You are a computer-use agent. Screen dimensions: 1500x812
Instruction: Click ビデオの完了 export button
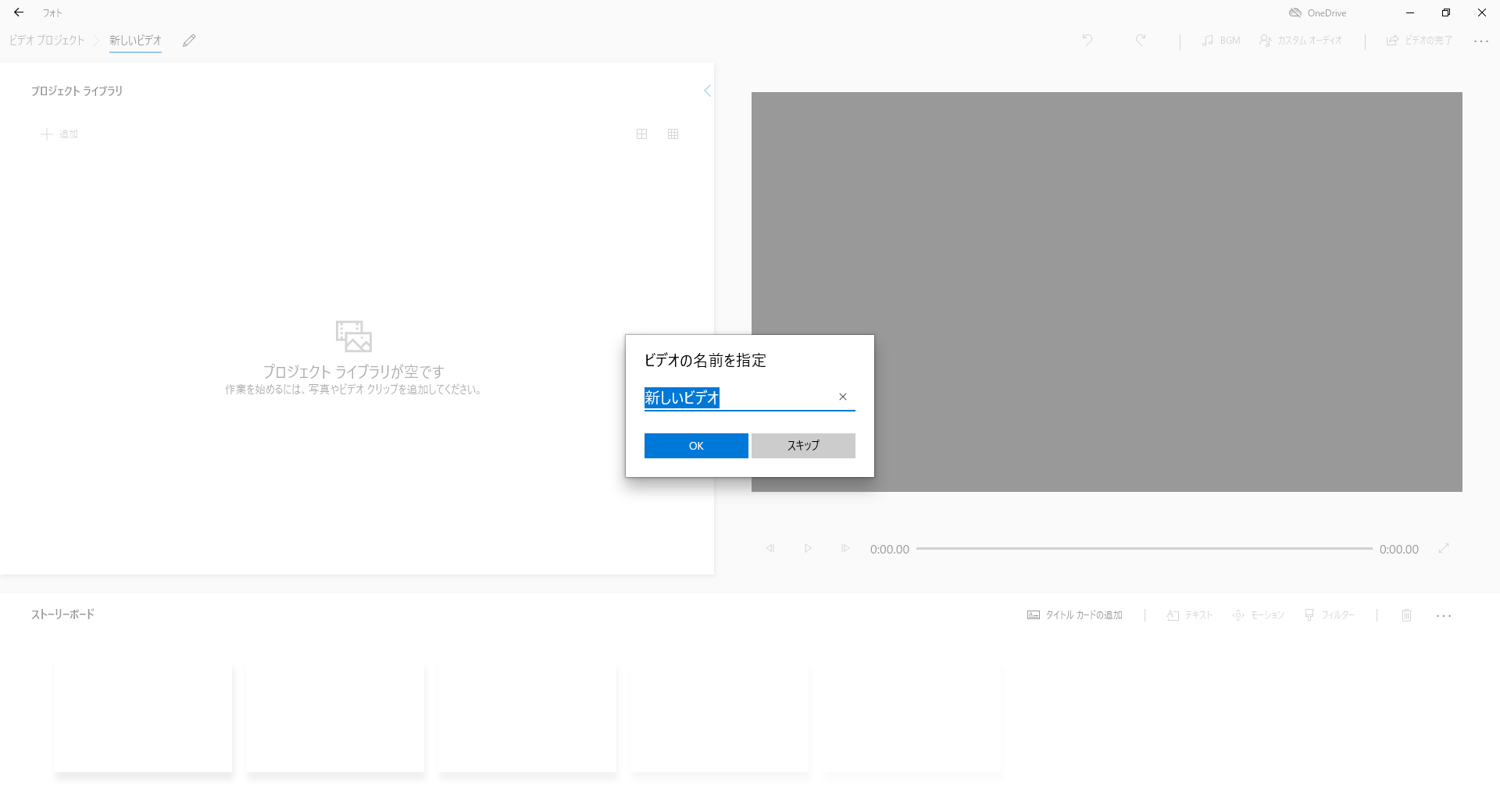click(x=1420, y=40)
